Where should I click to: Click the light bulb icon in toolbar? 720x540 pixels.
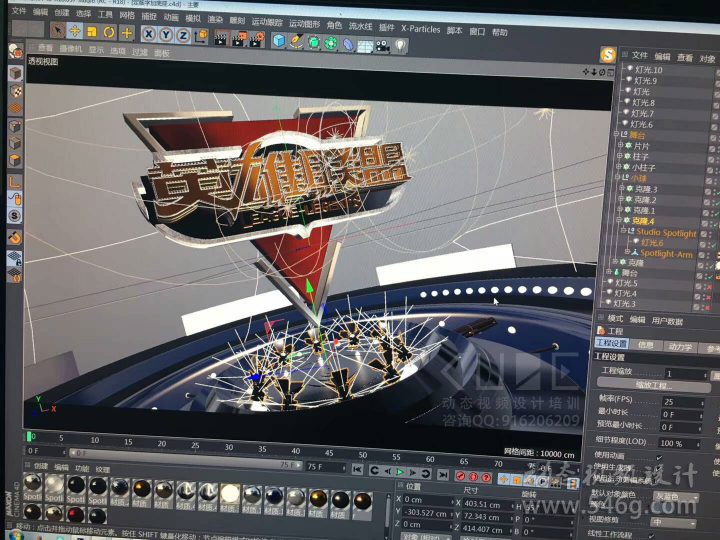(x=402, y=44)
